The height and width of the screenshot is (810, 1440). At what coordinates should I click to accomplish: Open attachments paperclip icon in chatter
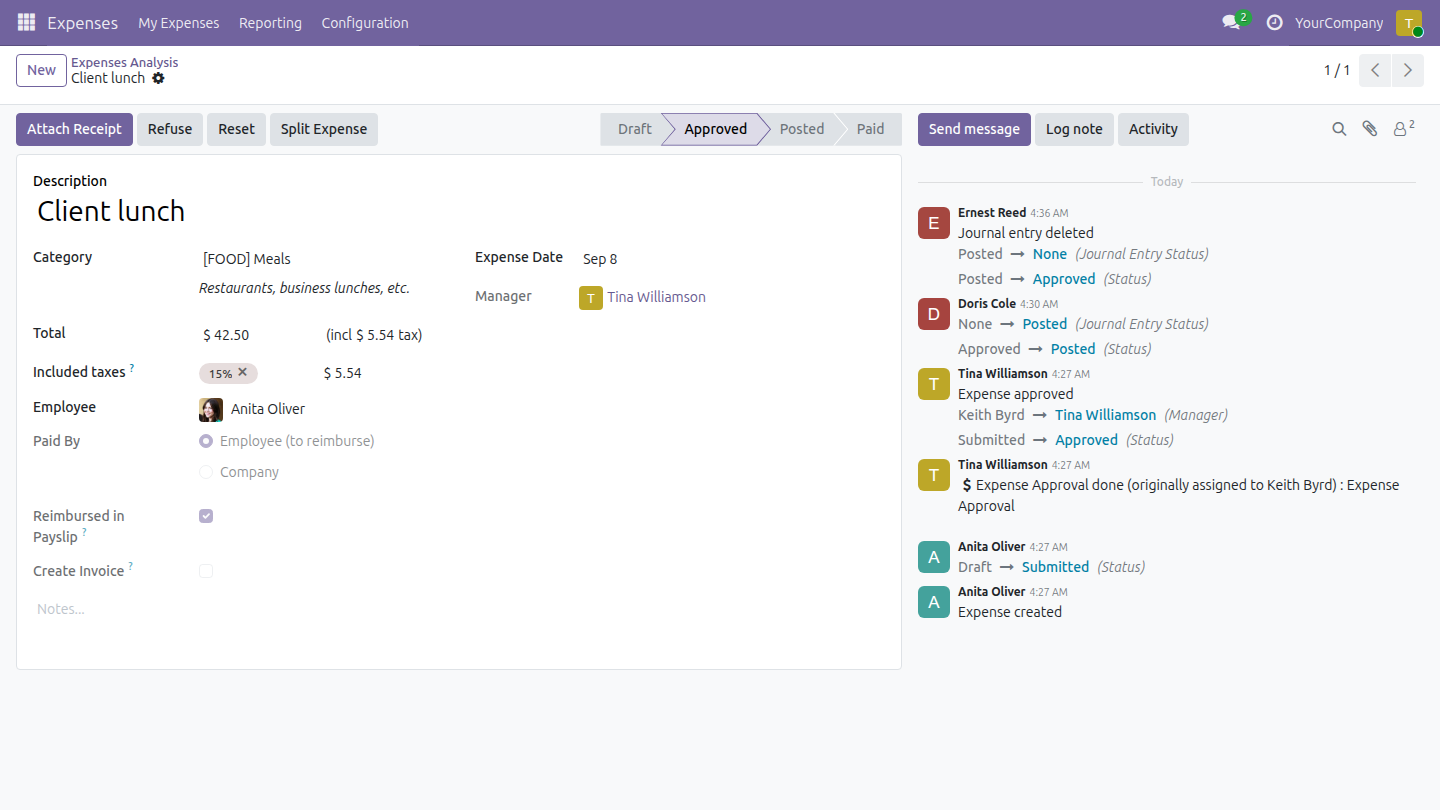tap(1370, 129)
